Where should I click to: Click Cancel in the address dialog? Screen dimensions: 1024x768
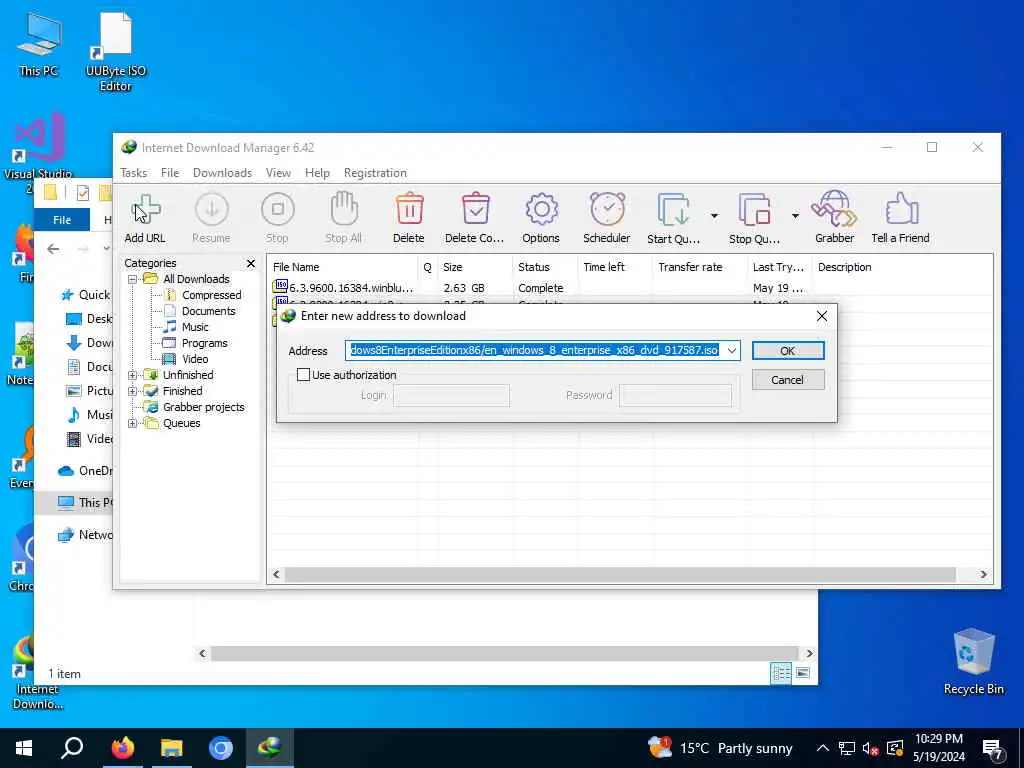788,380
